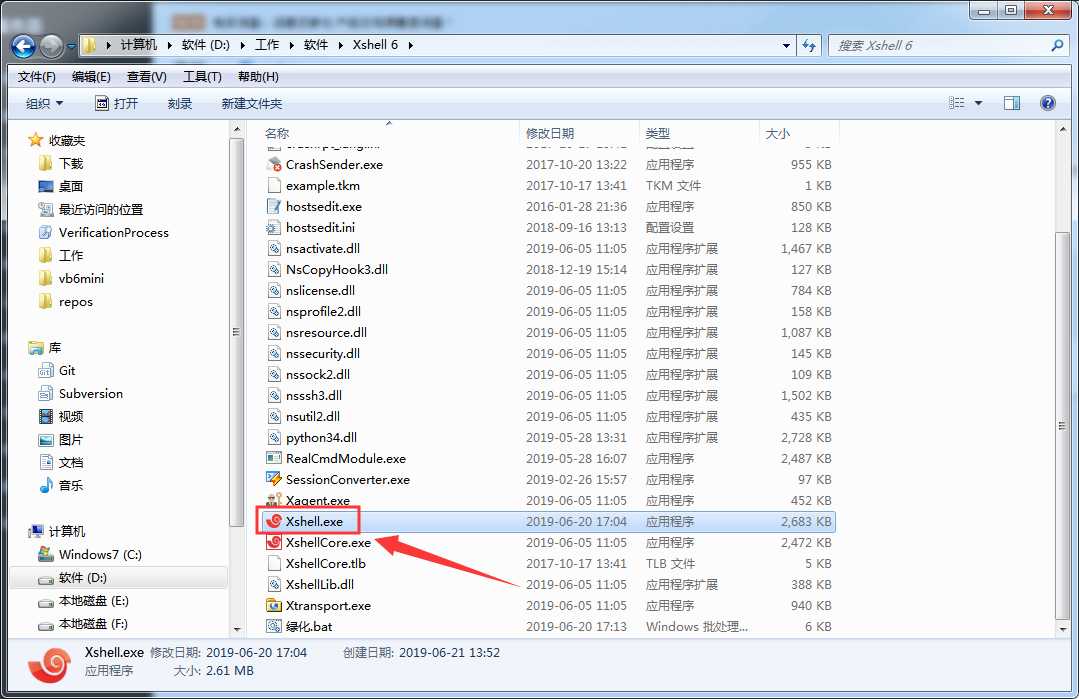
Task: Open vb6mini folder in favorites
Action: pos(81,279)
